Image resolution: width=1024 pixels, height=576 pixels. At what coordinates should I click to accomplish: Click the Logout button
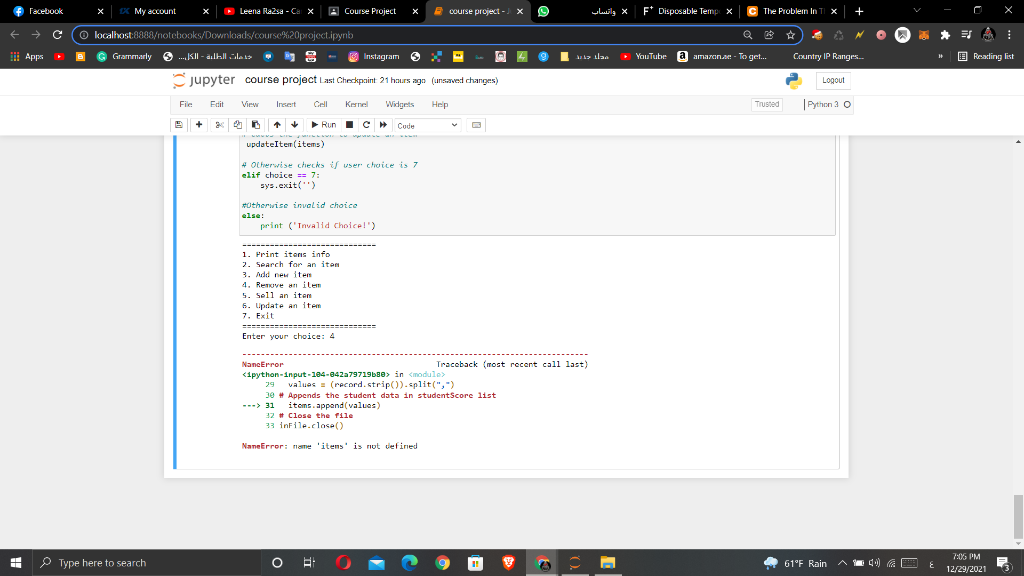(x=833, y=80)
